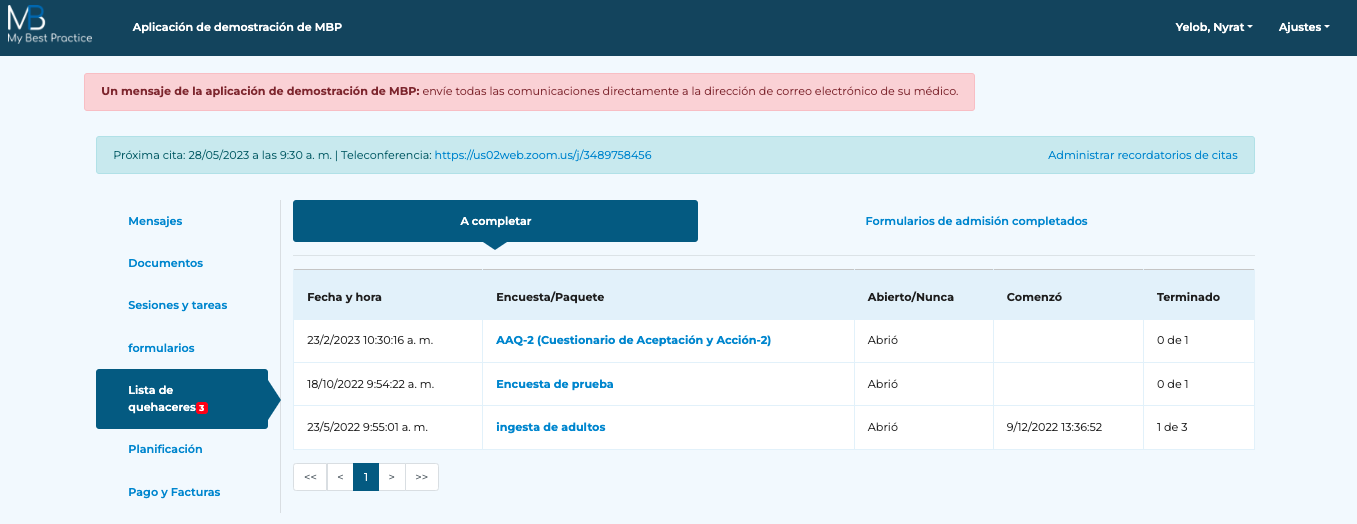Open formularios in the sidebar
This screenshot has width=1357, height=524.
(161, 348)
